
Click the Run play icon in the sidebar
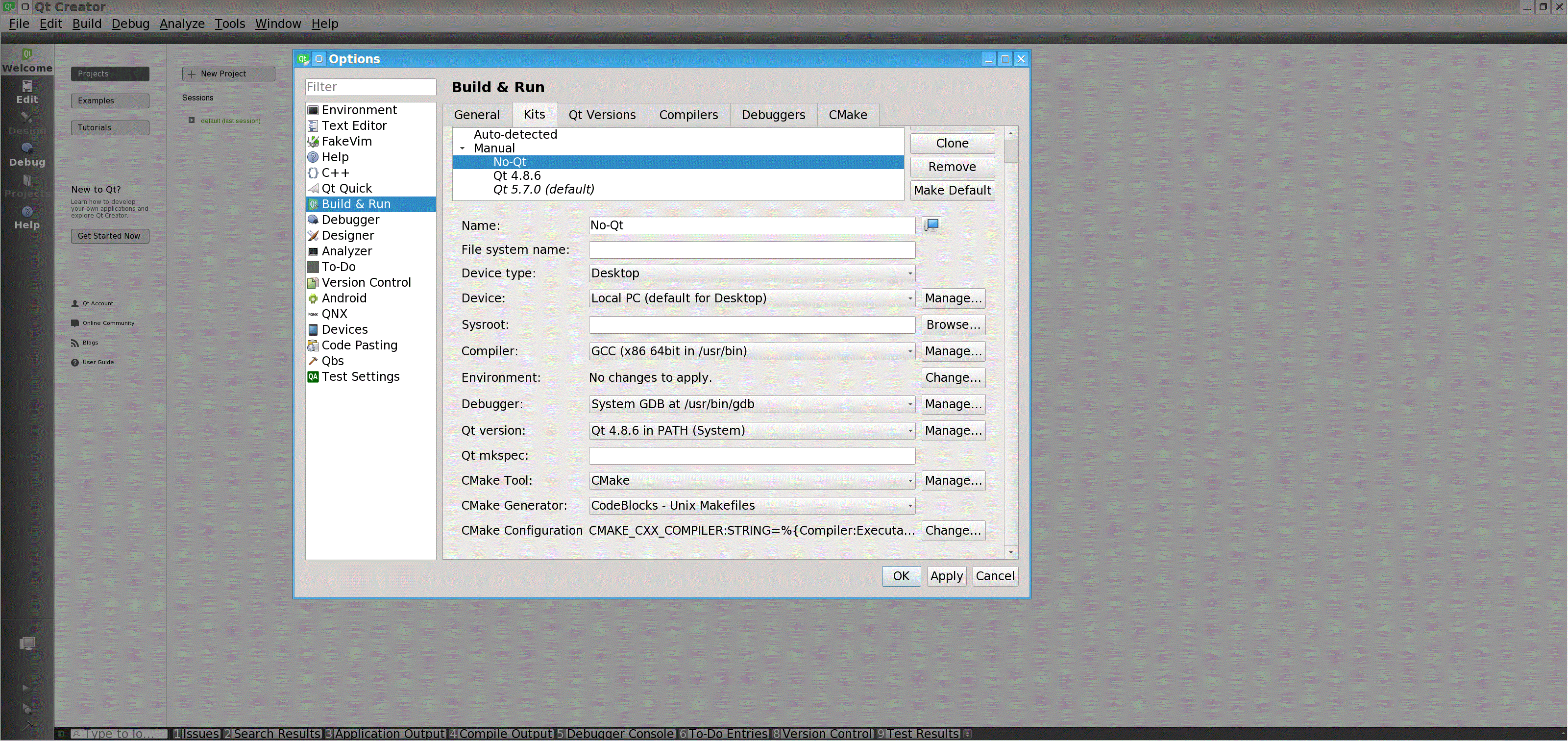coord(26,689)
